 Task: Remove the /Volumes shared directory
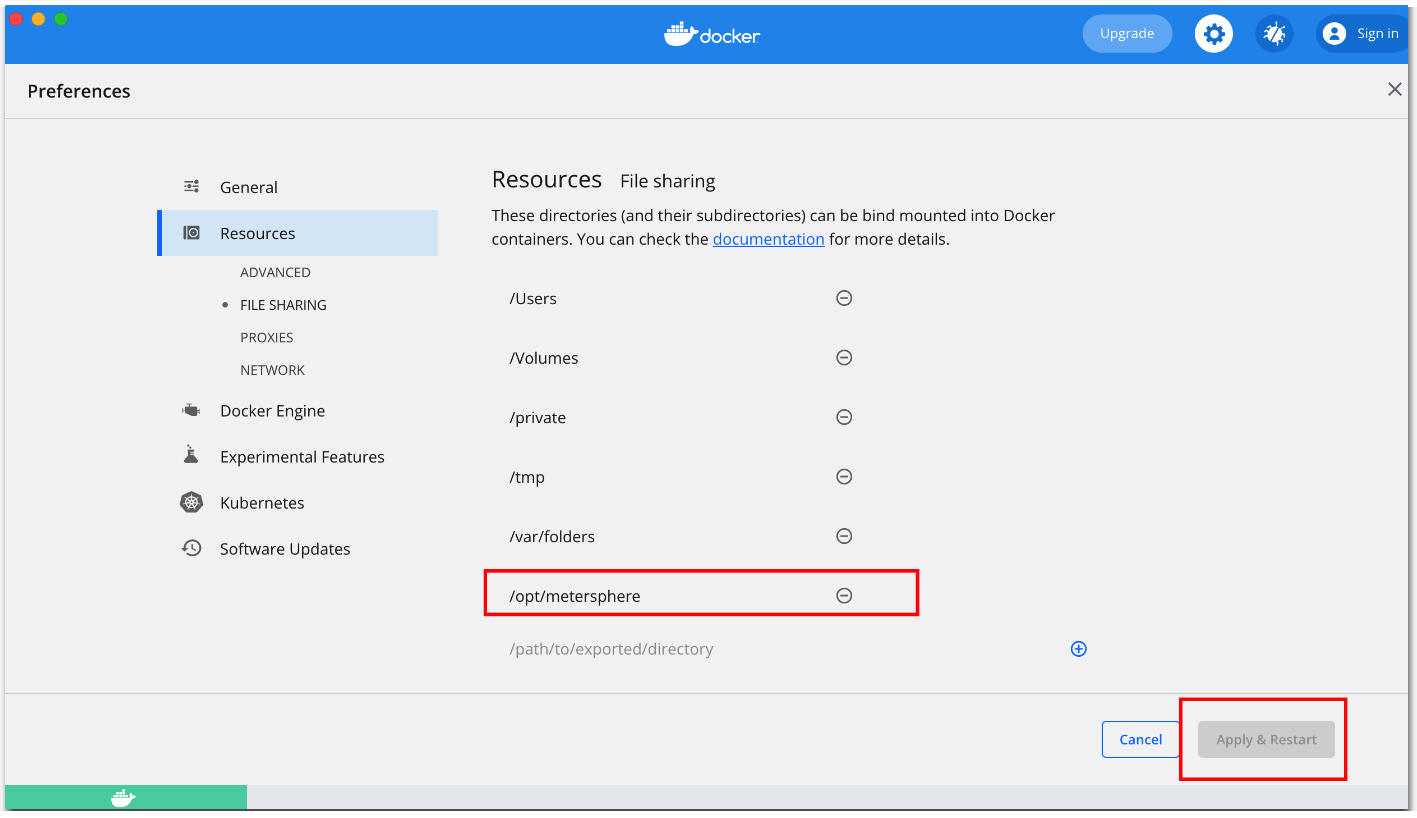pos(844,358)
